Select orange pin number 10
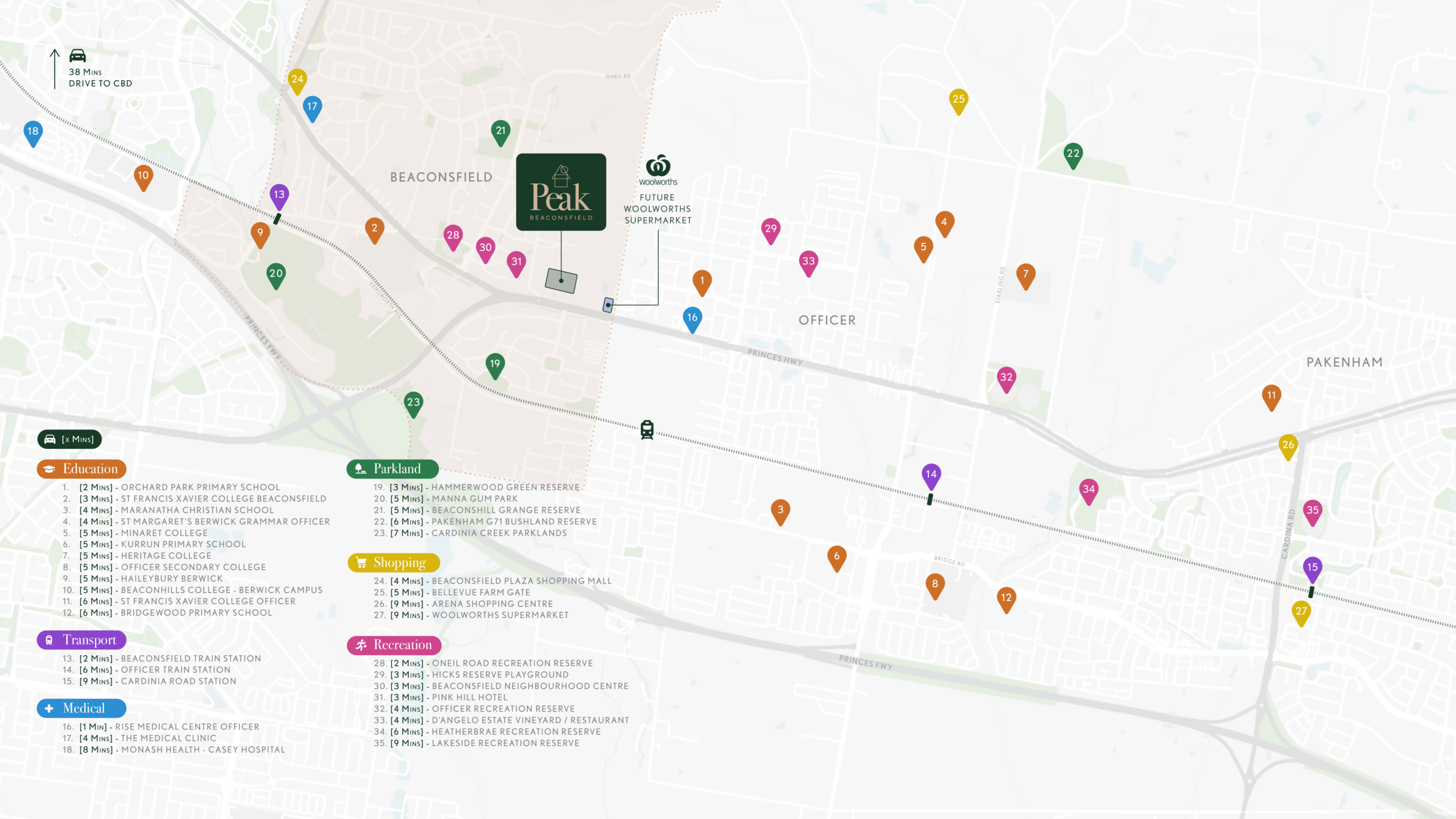Image resolution: width=1456 pixels, height=819 pixels. pyautogui.click(x=143, y=177)
